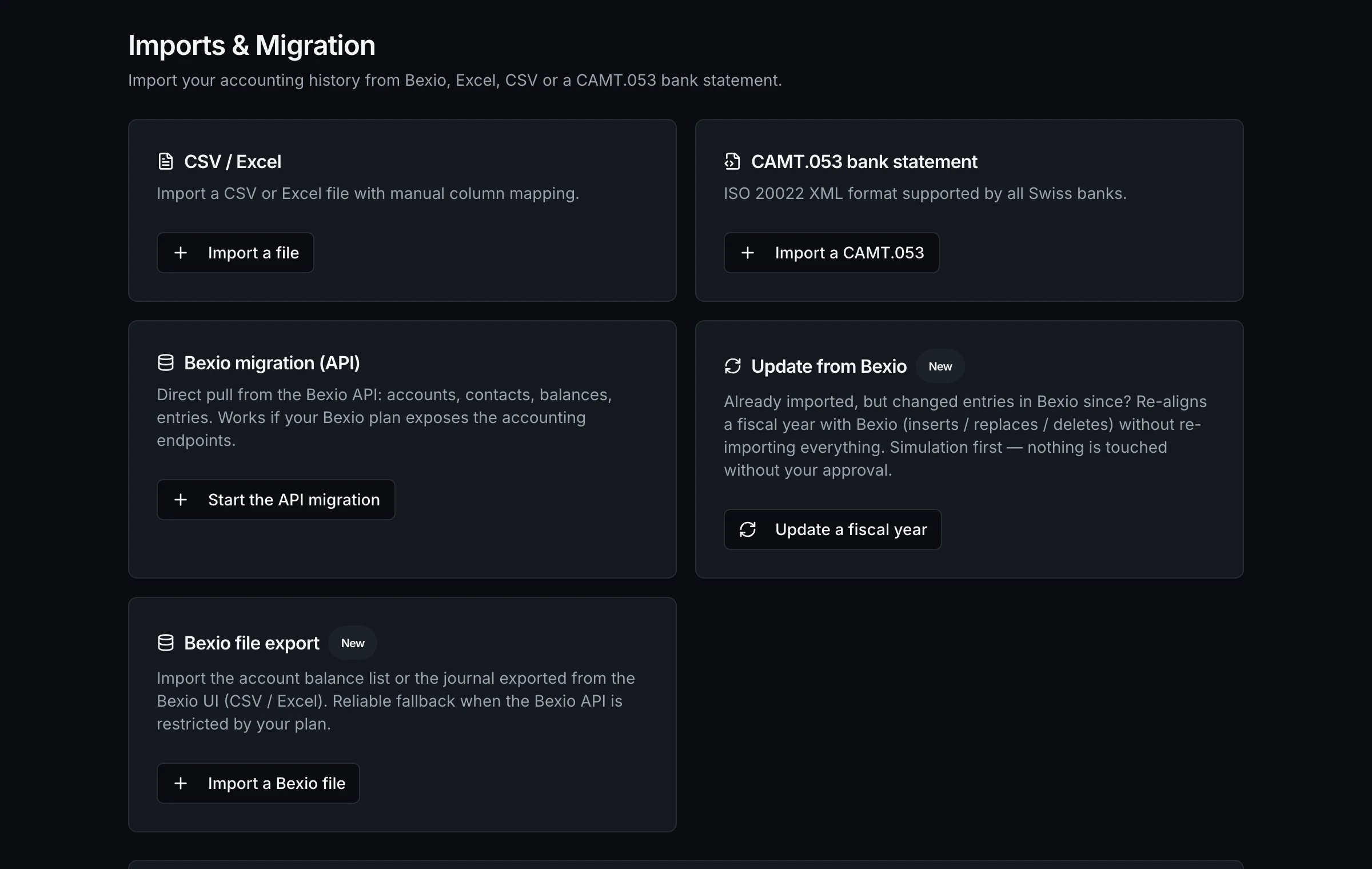Start the API migration
This screenshot has height=869, width=1372.
[276, 500]
